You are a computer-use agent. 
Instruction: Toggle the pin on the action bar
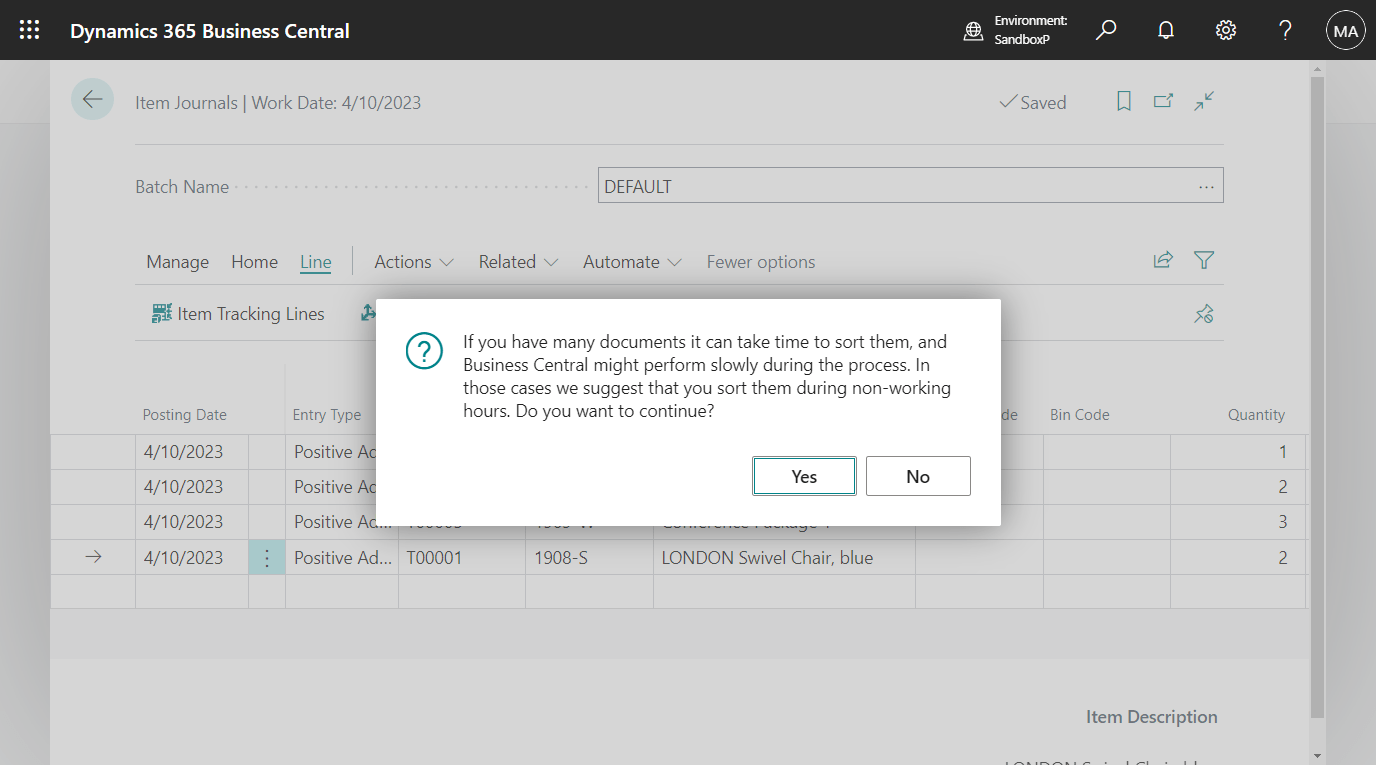pyautogui.click(x=1203, y=313)
